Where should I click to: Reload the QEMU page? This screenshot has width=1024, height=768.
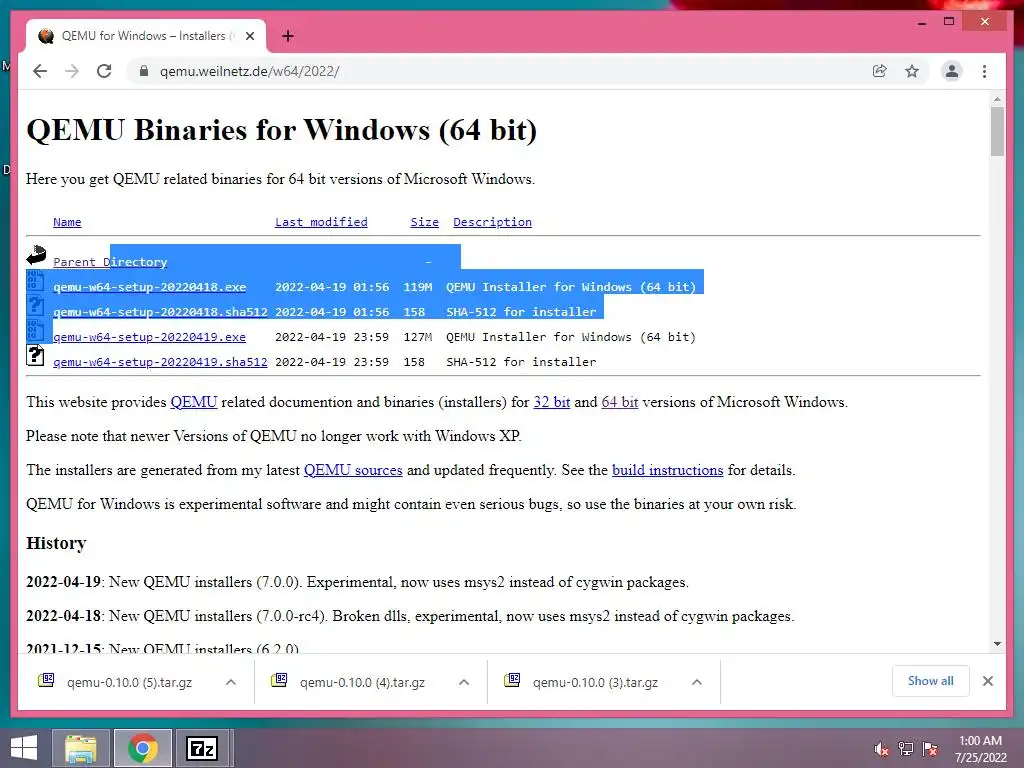[104, 71]
